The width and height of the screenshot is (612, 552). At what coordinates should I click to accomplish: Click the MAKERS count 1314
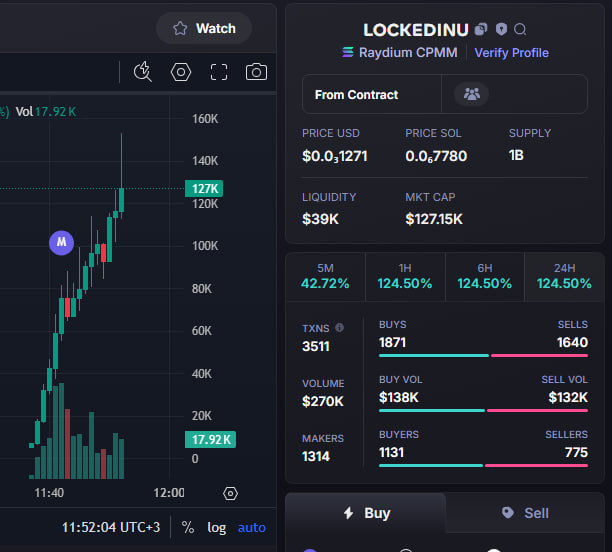[x=316, y=456]
